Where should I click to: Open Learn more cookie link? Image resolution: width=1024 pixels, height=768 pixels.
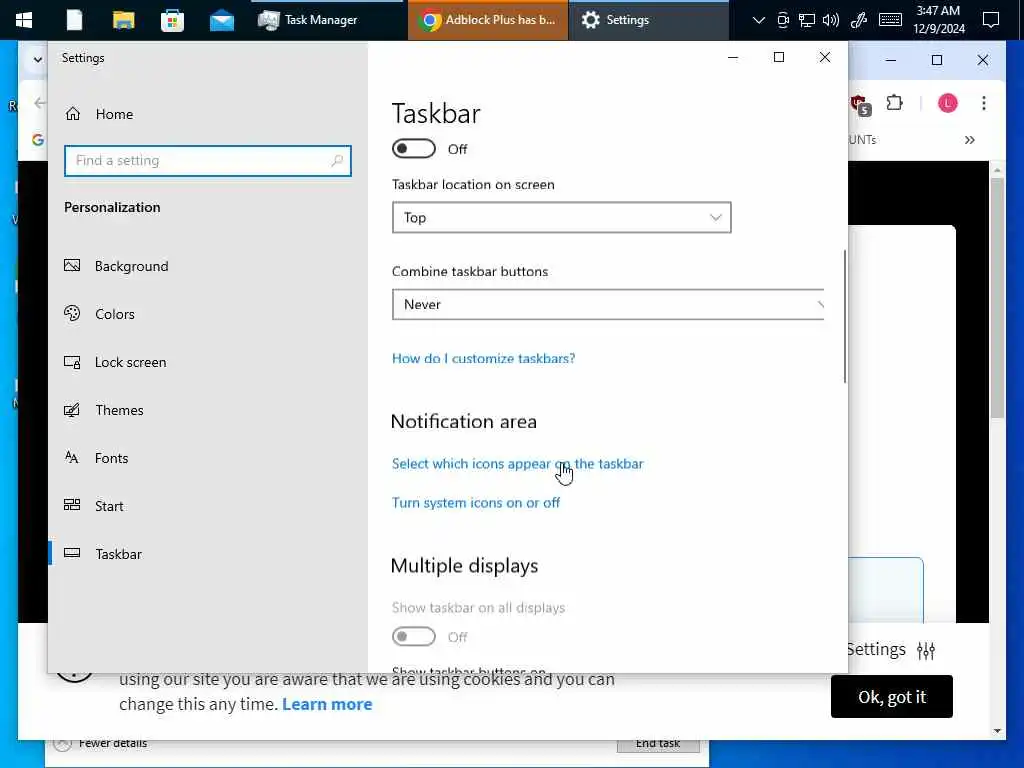[327, 704]
